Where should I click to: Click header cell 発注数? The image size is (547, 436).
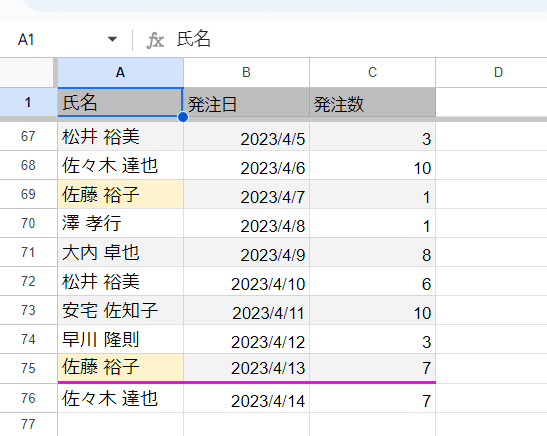[x=373, y=102]
